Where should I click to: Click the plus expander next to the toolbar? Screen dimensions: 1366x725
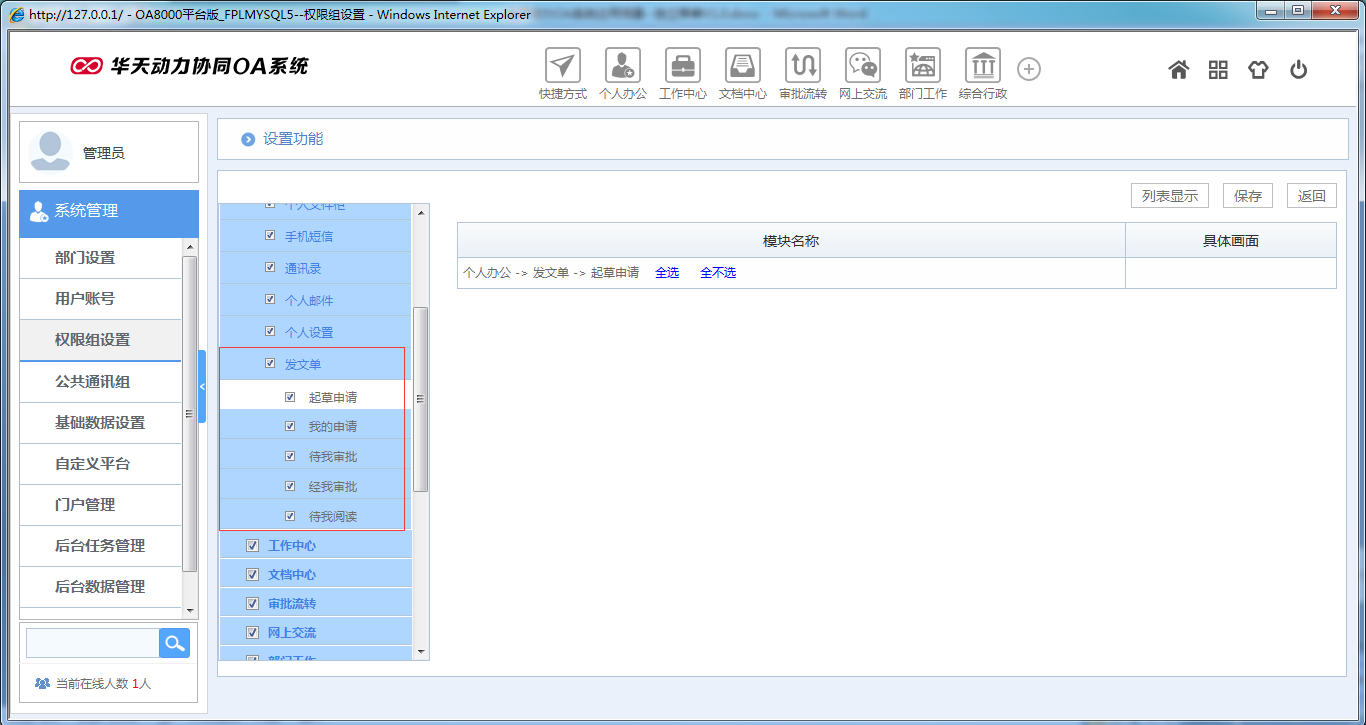tap(1028, 68)
